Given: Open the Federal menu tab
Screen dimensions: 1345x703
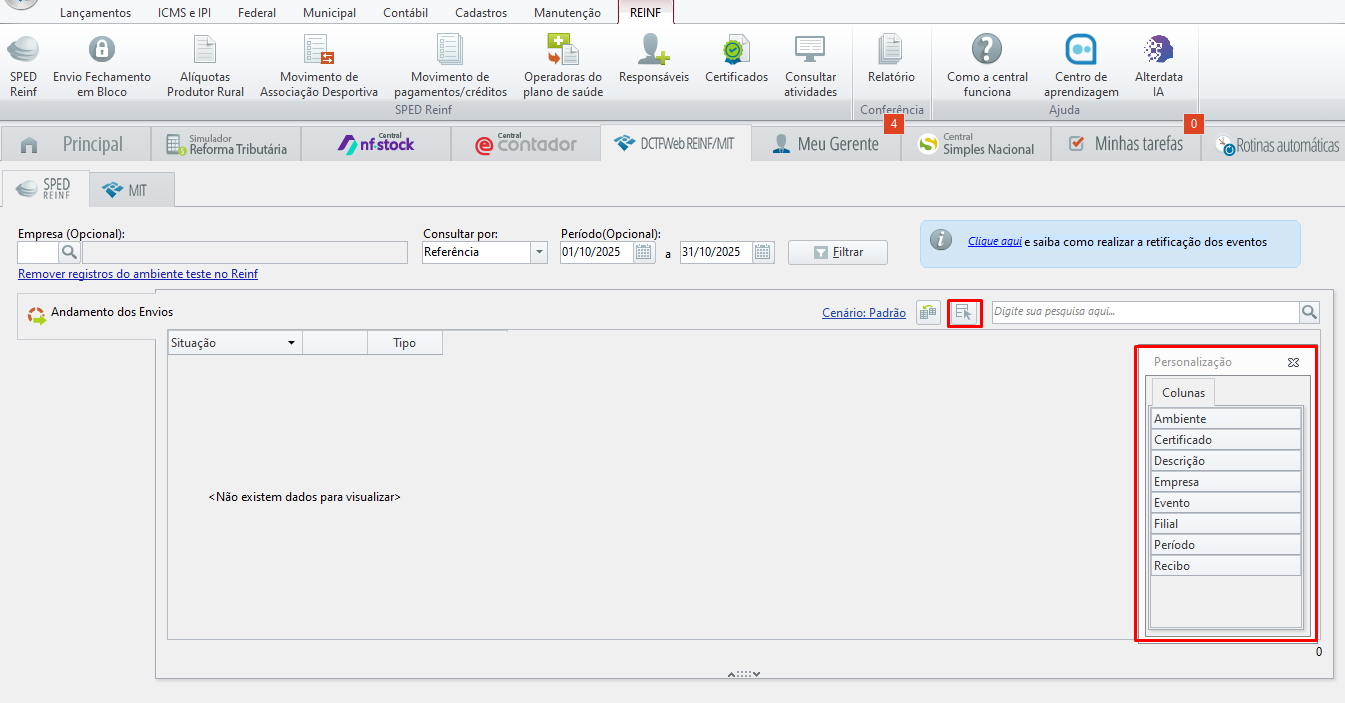Looking at the screenshot, I should click(257, 13).
